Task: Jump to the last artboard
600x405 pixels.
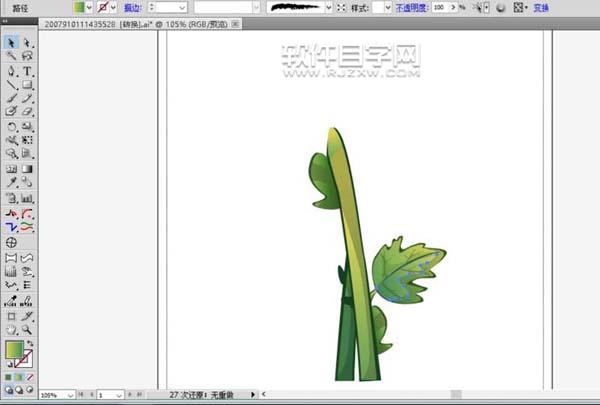Action: [x=140, y=394]
